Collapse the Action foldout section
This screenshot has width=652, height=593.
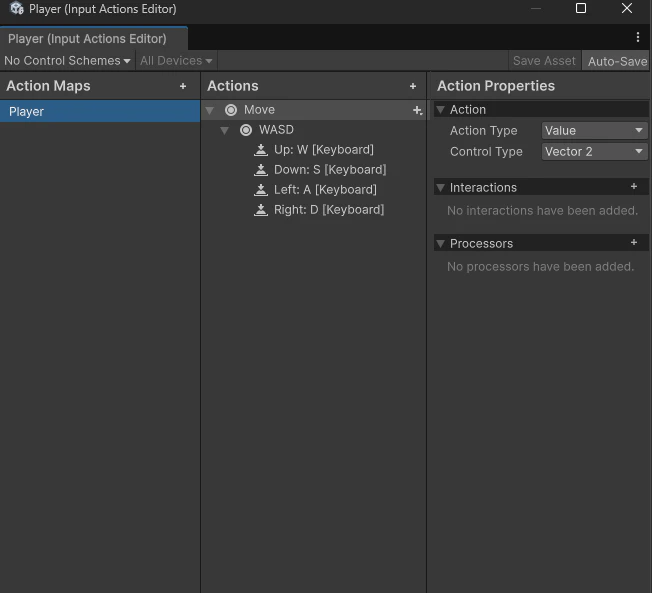pos(440,110)
